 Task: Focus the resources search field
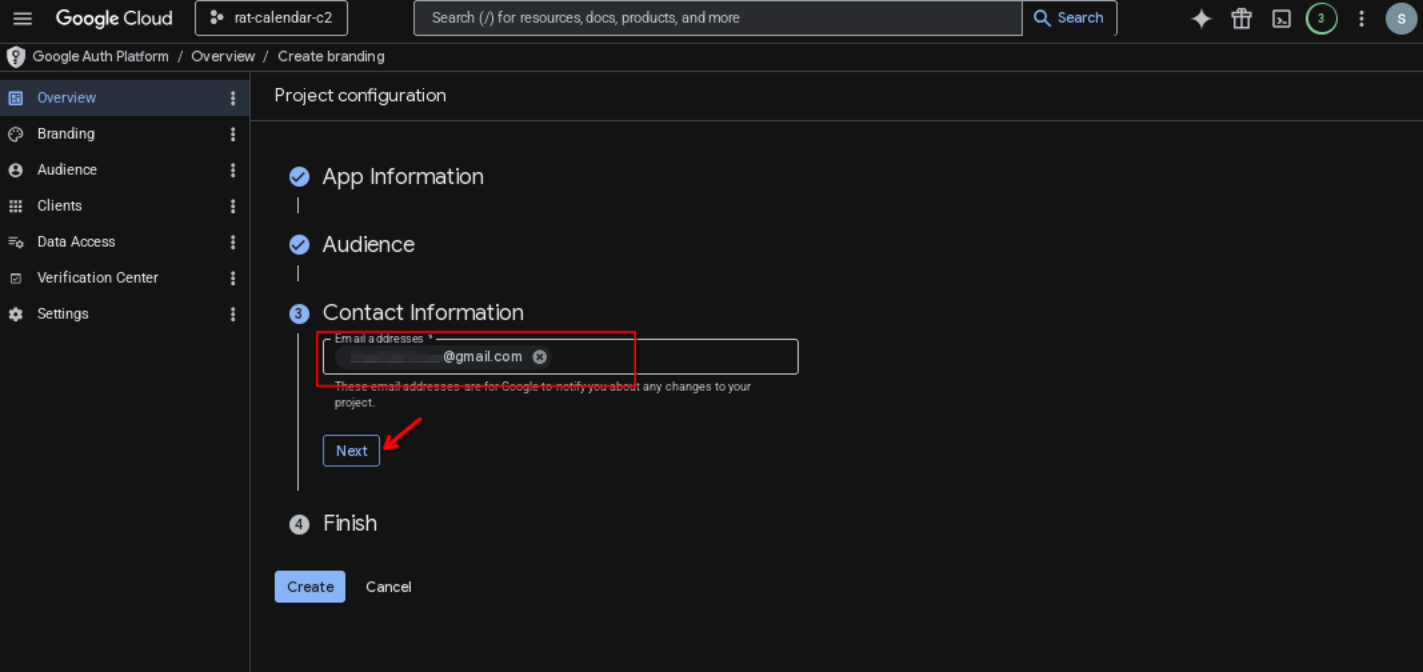click(x=718, y=18)
